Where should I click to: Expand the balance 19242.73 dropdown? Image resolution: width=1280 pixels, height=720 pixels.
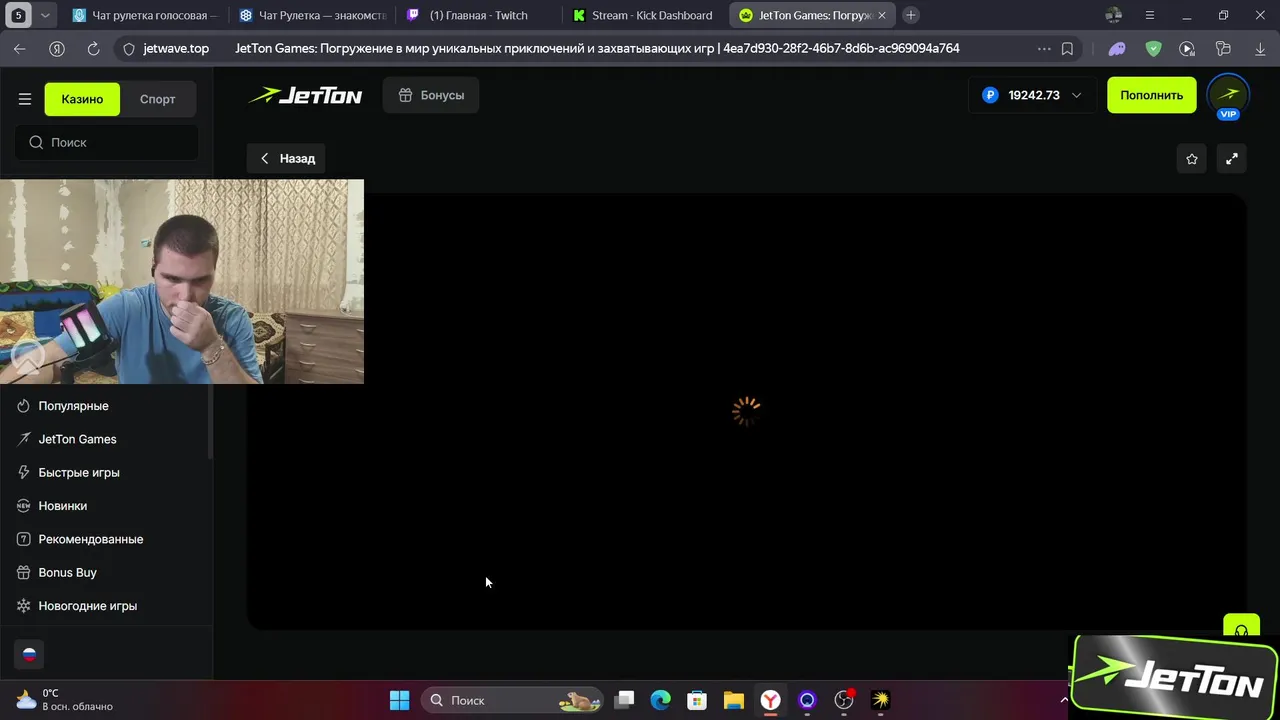point(1033,95)
